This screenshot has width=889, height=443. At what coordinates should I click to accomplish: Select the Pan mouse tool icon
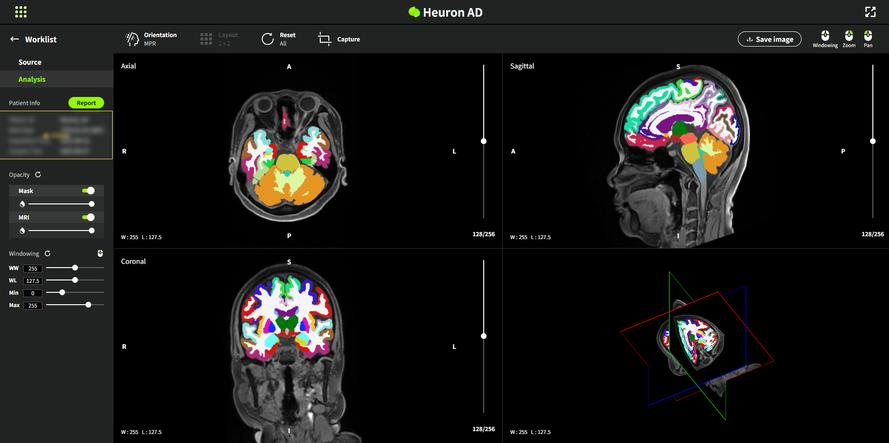[x=867, y=35]
